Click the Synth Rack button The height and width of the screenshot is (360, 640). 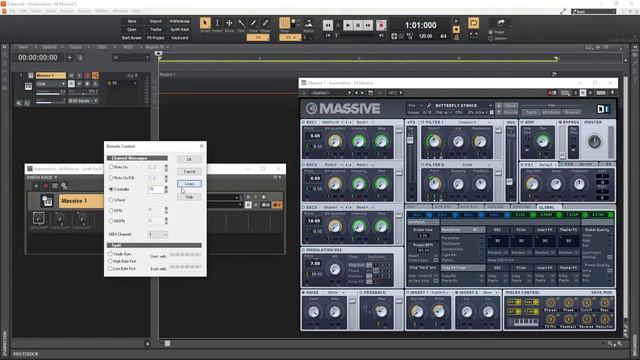[180, 29]
